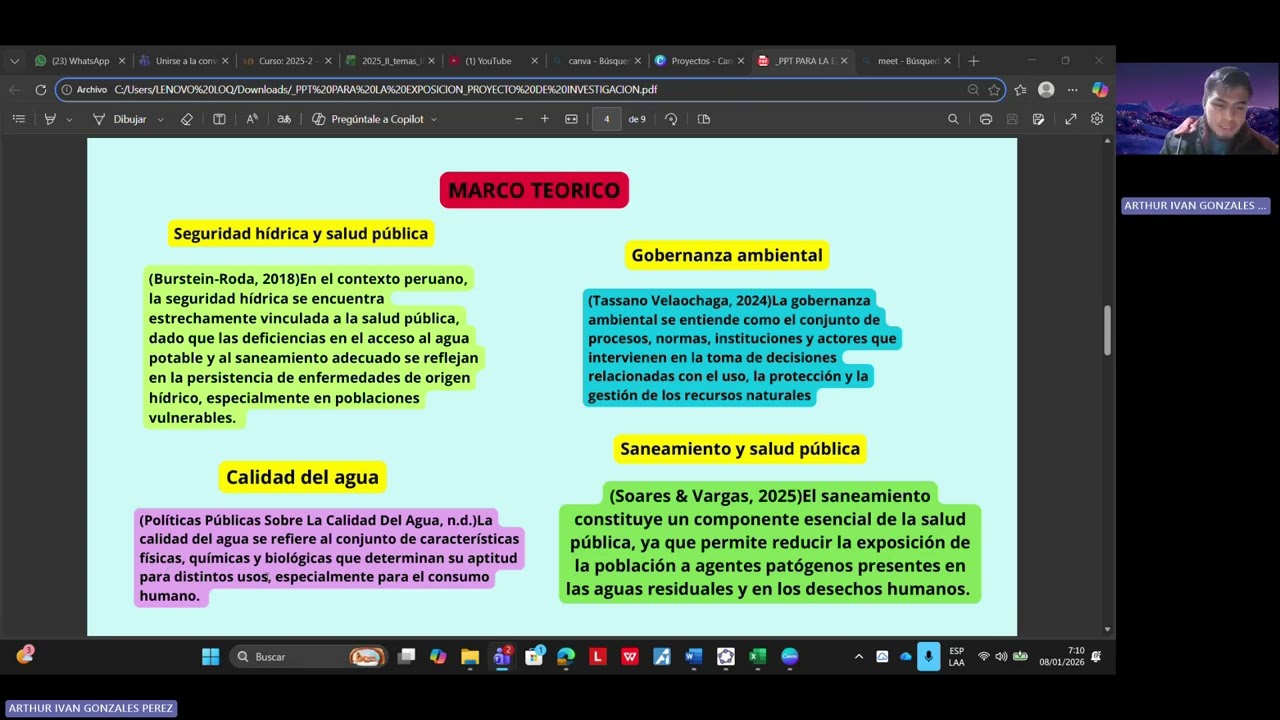Viewport: 1280px width, 720px height.
Task: Show hidden system tray icons chevron
Action: [x=858, y=657]
